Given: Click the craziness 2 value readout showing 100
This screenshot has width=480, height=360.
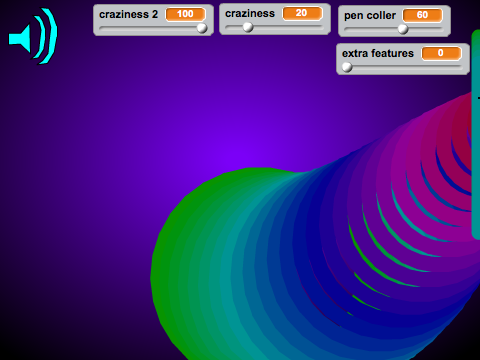Looking at the screenshot, I should tap(185, 14).
